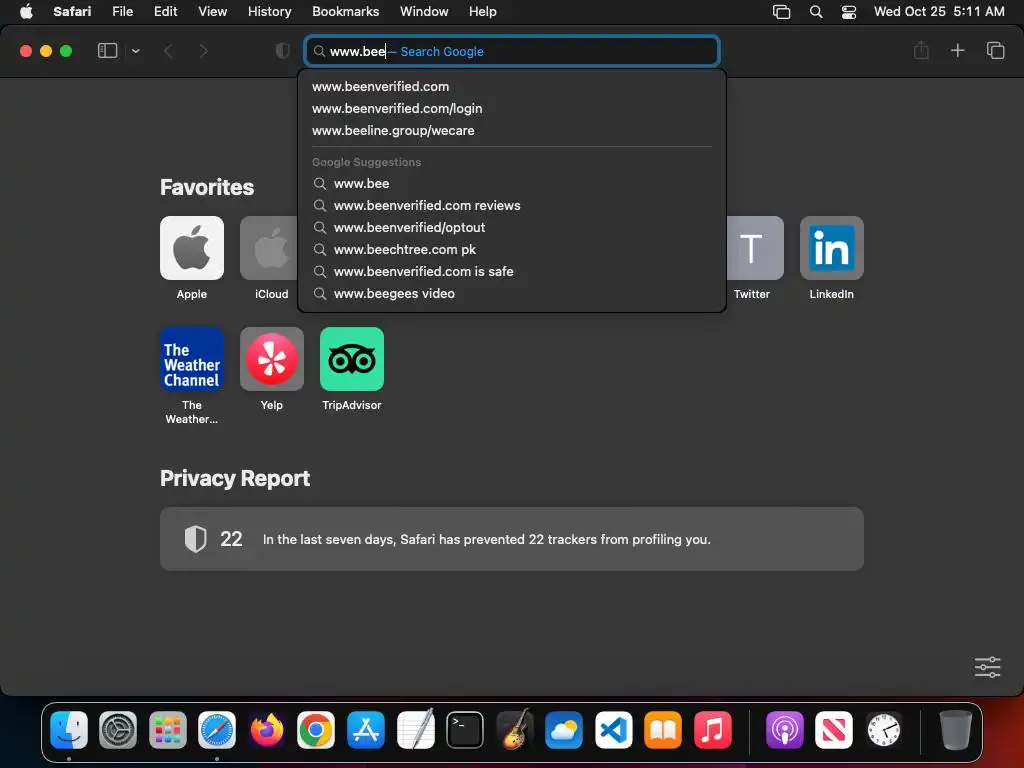Image resolution: width=1024 pixels, height=768 pixels.
Task: Choose suggestion www.beenverified.com is safe
Action: 512,272
